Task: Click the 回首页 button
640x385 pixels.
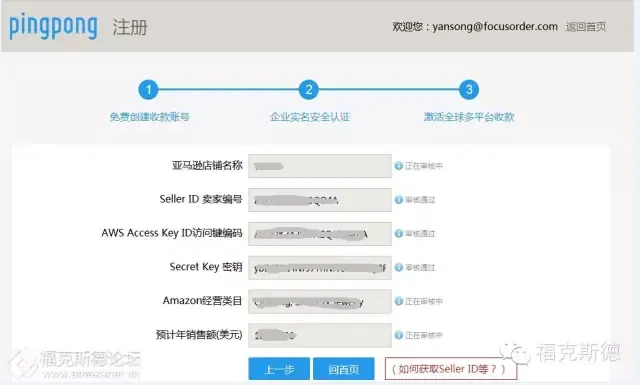Action: pos(344,369)
